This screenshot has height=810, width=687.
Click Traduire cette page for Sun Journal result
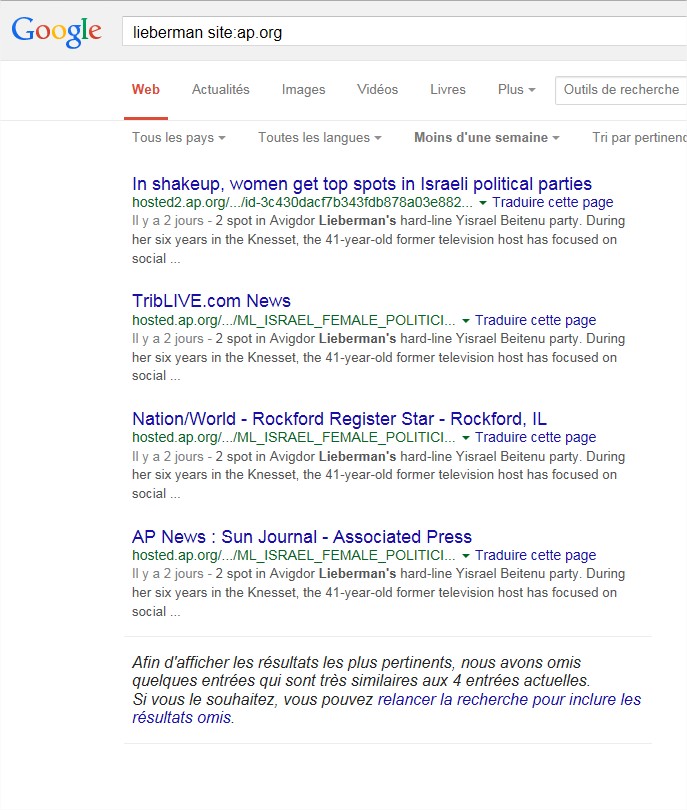536,555
